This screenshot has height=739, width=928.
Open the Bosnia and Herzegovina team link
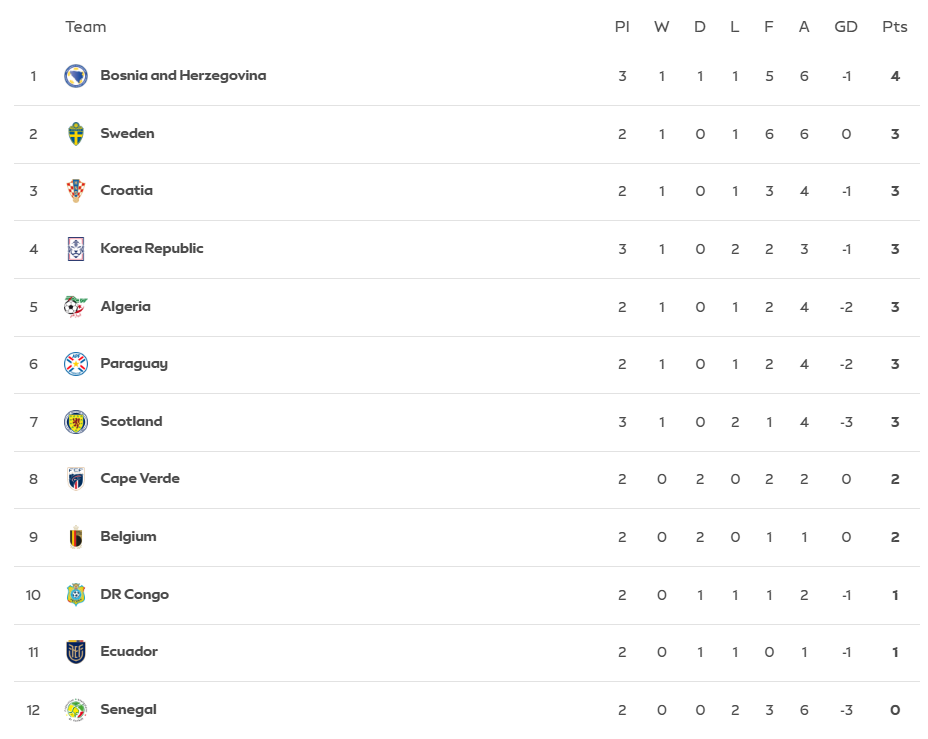click(x=183, y=75)
